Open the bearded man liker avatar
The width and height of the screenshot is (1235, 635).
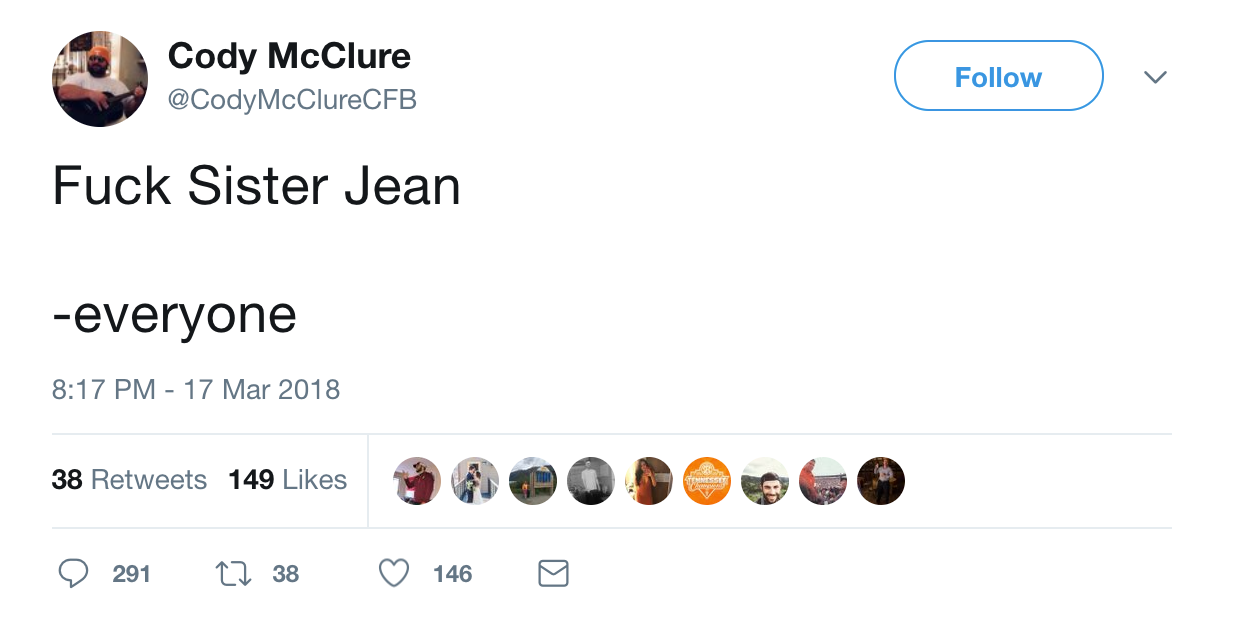pos(765,481)
